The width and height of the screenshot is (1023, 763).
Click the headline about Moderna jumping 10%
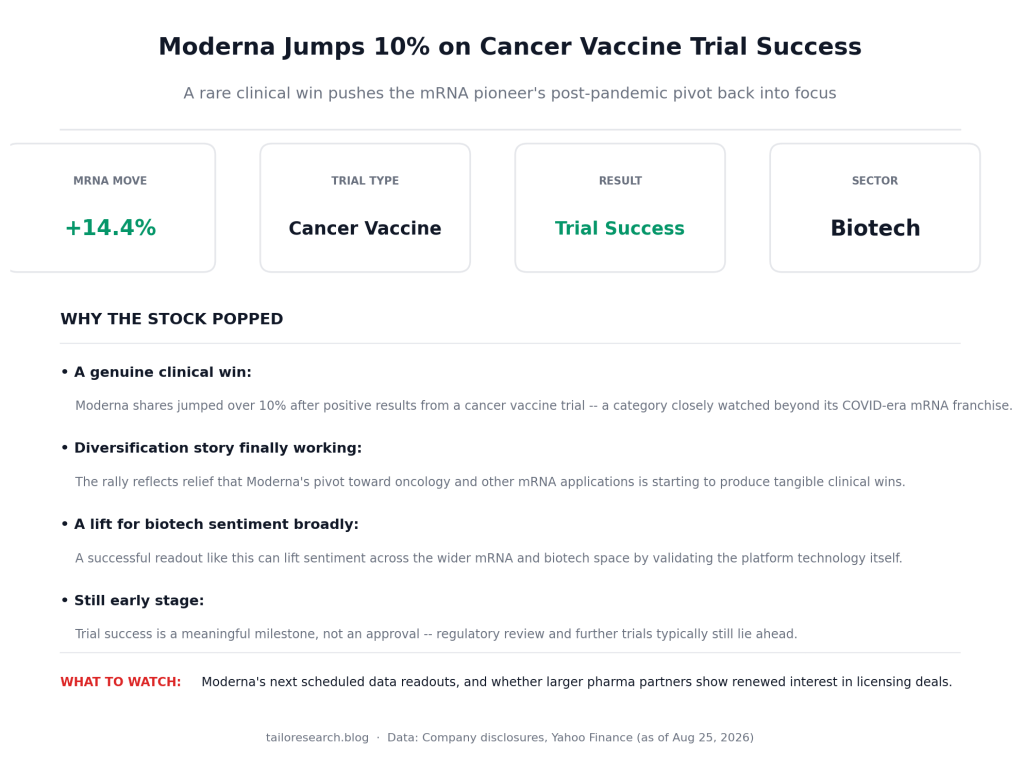[510, 47]
